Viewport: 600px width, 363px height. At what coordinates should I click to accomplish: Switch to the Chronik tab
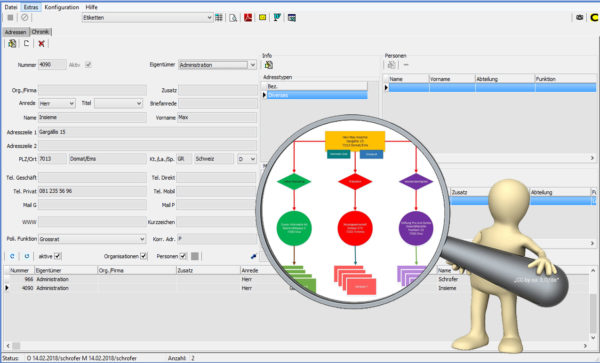[40, 32]
